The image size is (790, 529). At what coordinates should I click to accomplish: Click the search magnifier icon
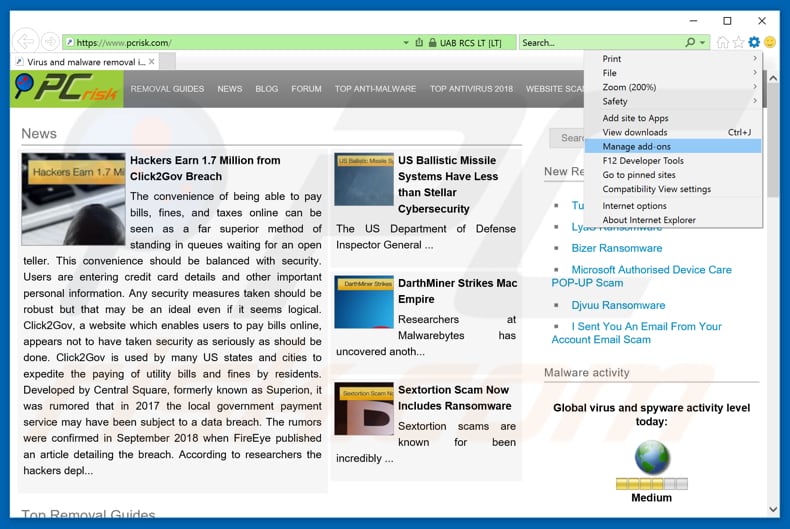click(690, 43)
